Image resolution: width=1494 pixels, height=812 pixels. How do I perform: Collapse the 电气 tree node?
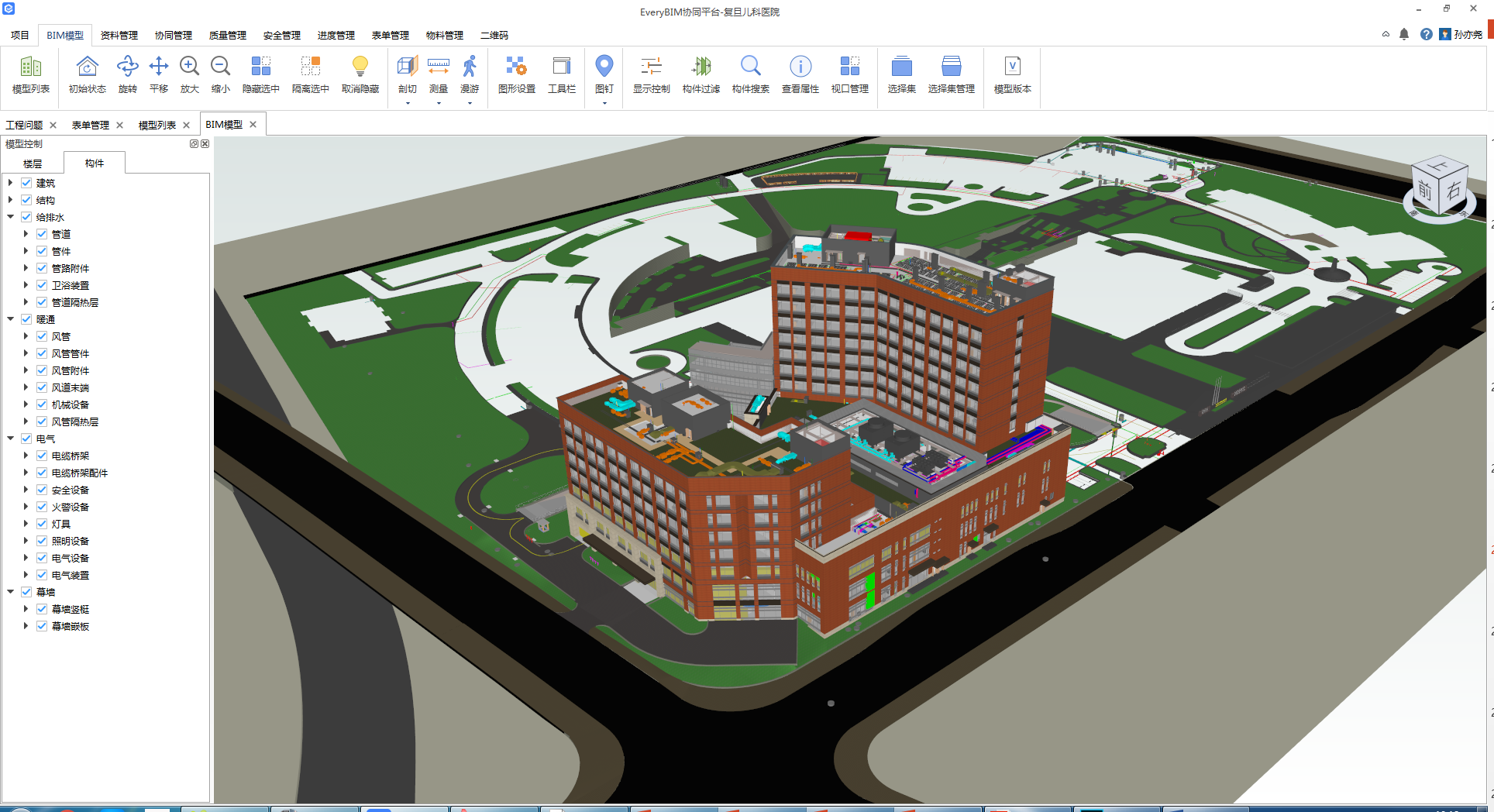(10, 439)
